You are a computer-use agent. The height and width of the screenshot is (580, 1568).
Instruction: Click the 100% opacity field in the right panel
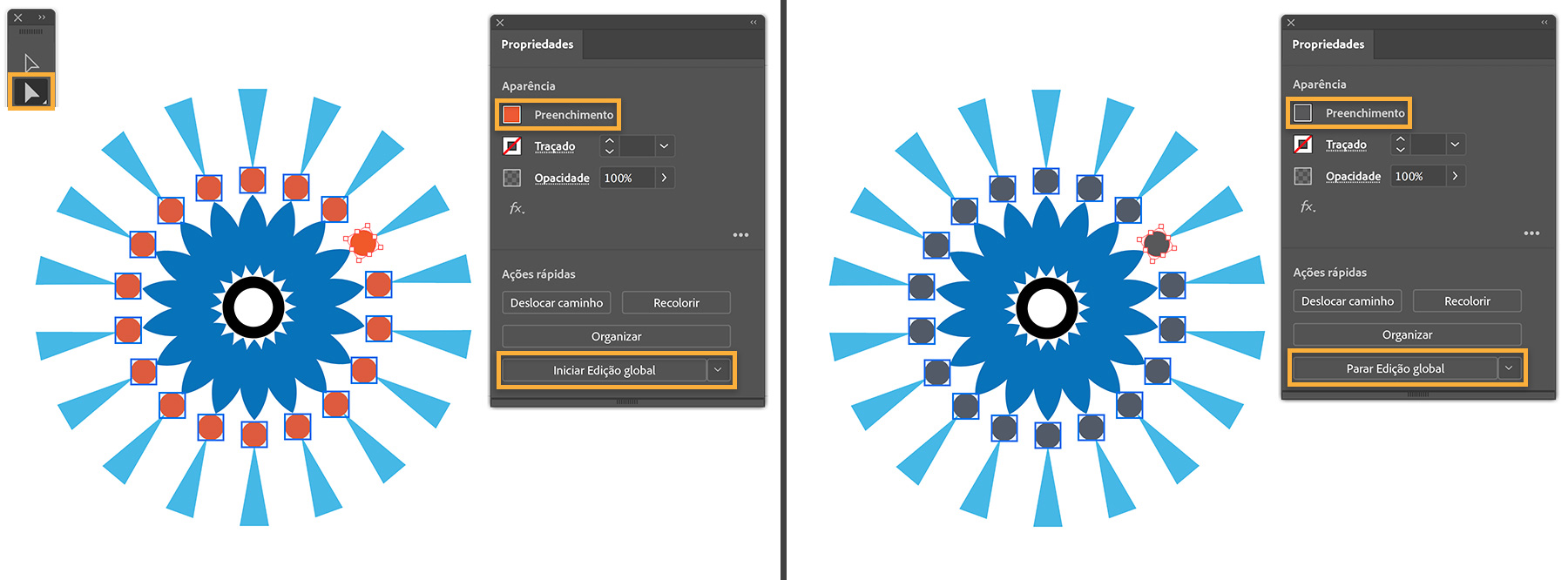1418,176
